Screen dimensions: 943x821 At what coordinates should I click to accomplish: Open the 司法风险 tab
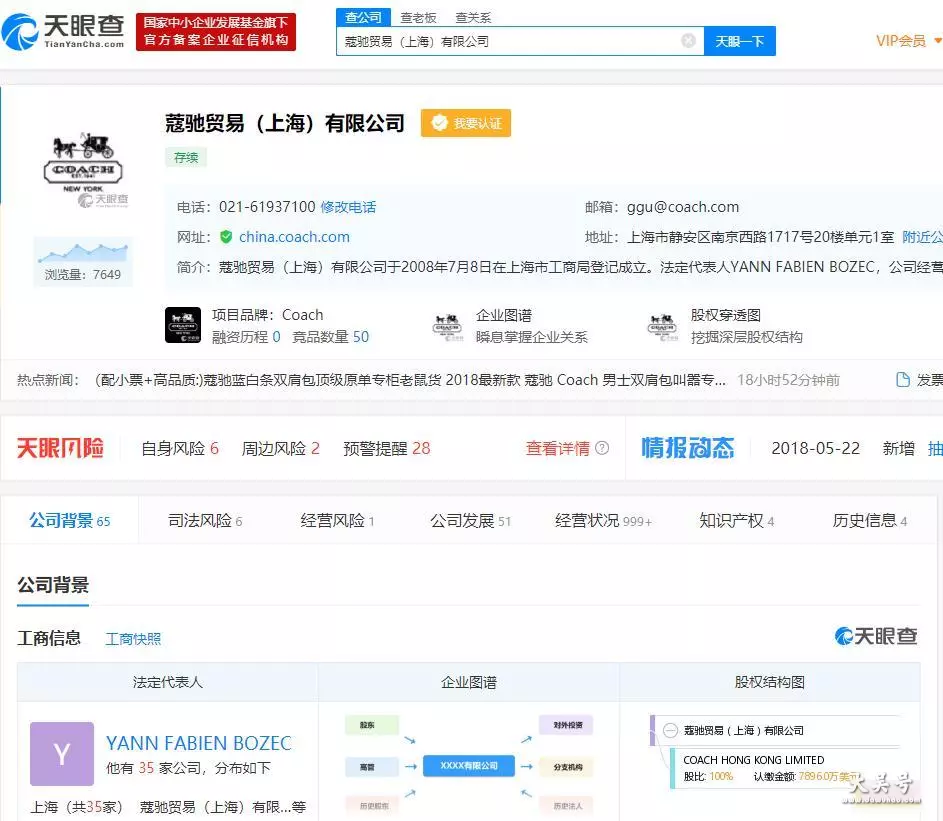[205, 520]
